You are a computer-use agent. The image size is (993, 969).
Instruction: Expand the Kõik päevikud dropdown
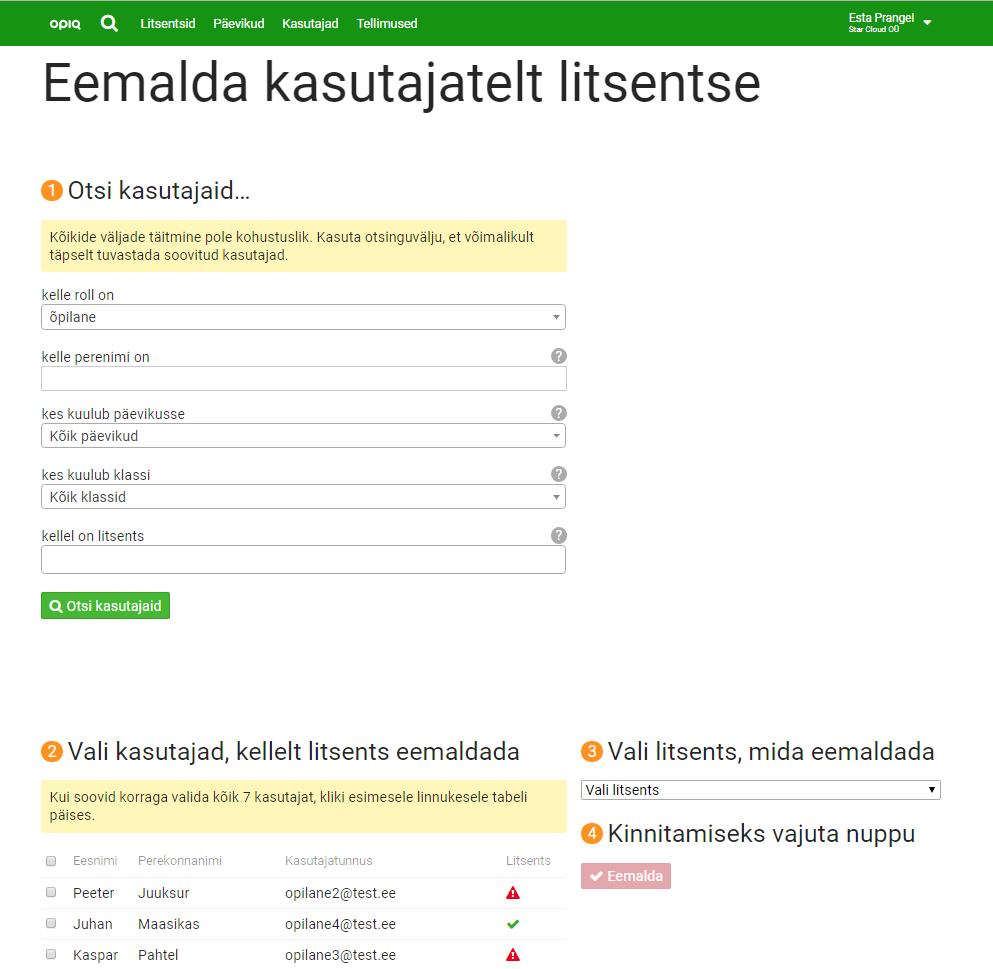click(x=303, y=436)
